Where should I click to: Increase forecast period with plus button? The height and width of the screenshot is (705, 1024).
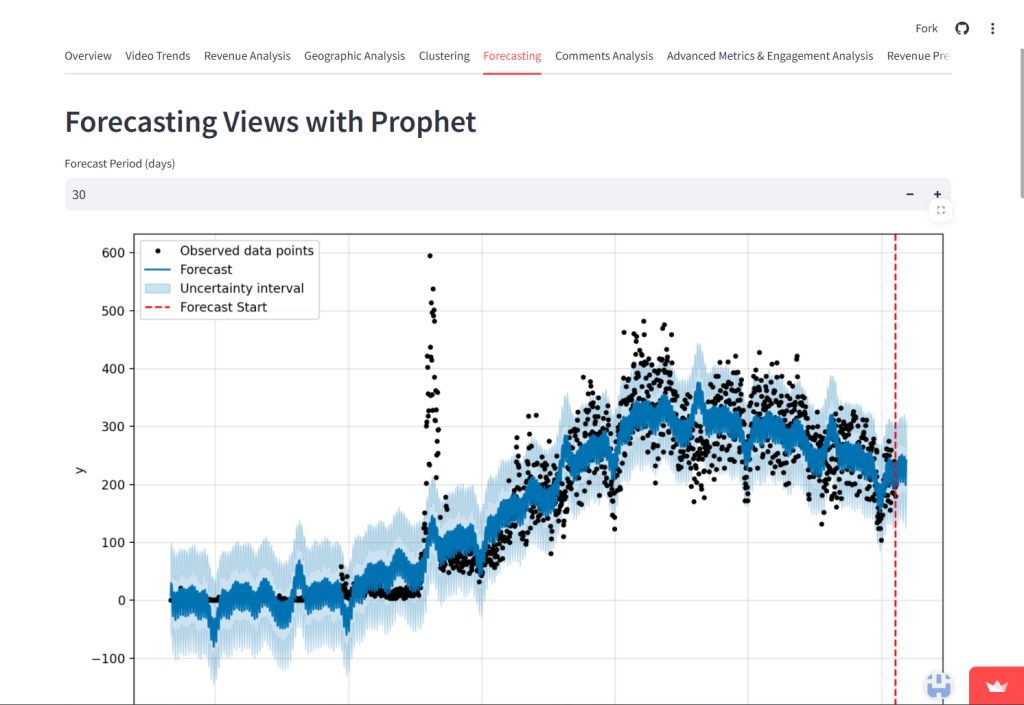tap(937, 194)
